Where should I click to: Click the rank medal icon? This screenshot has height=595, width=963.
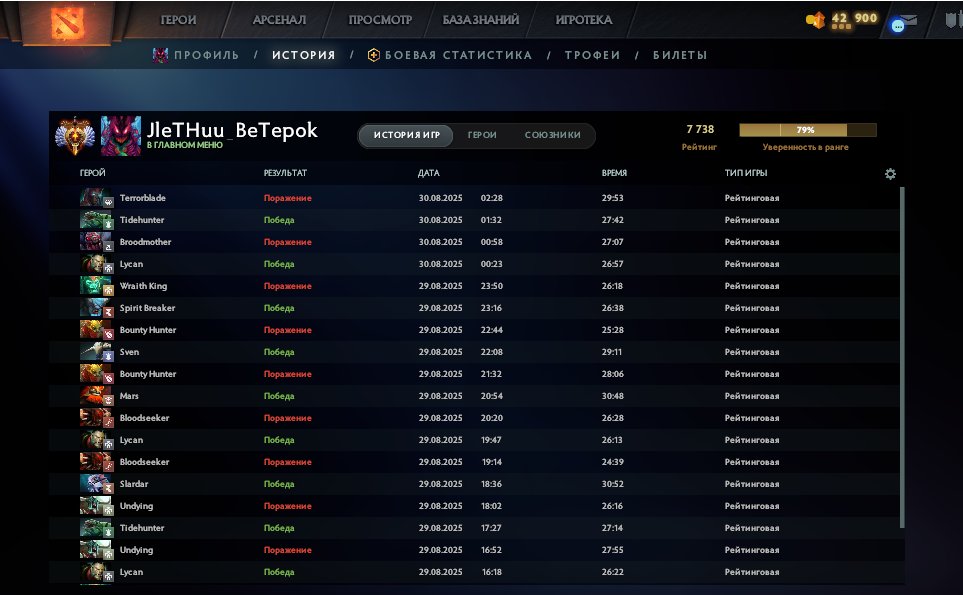coord(74,136)
